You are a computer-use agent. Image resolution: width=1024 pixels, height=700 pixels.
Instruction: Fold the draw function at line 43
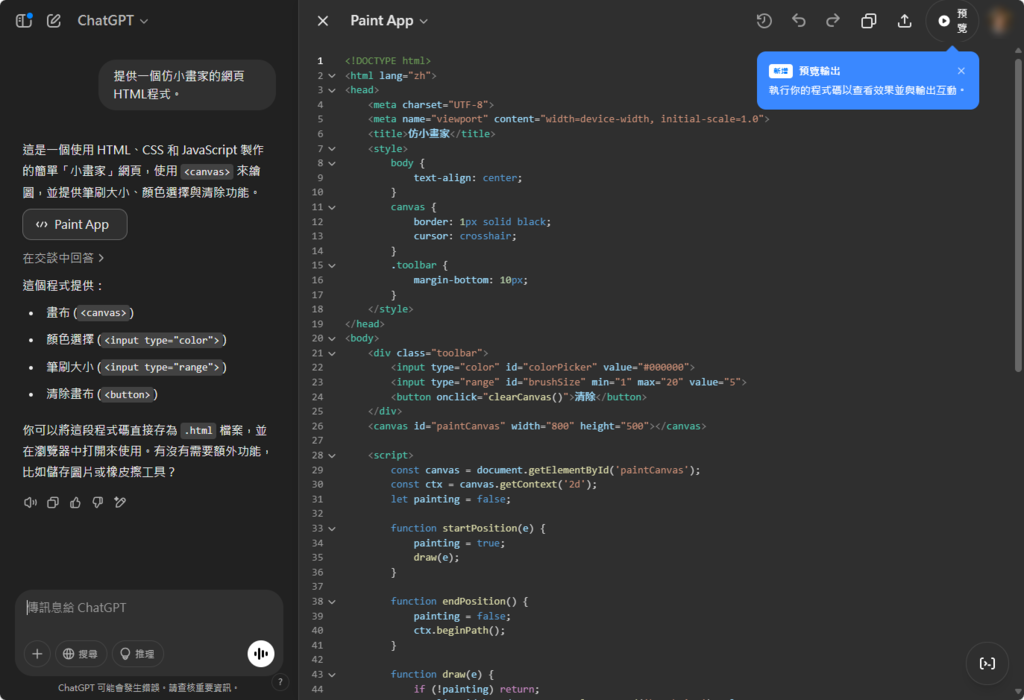coord(332,675)
